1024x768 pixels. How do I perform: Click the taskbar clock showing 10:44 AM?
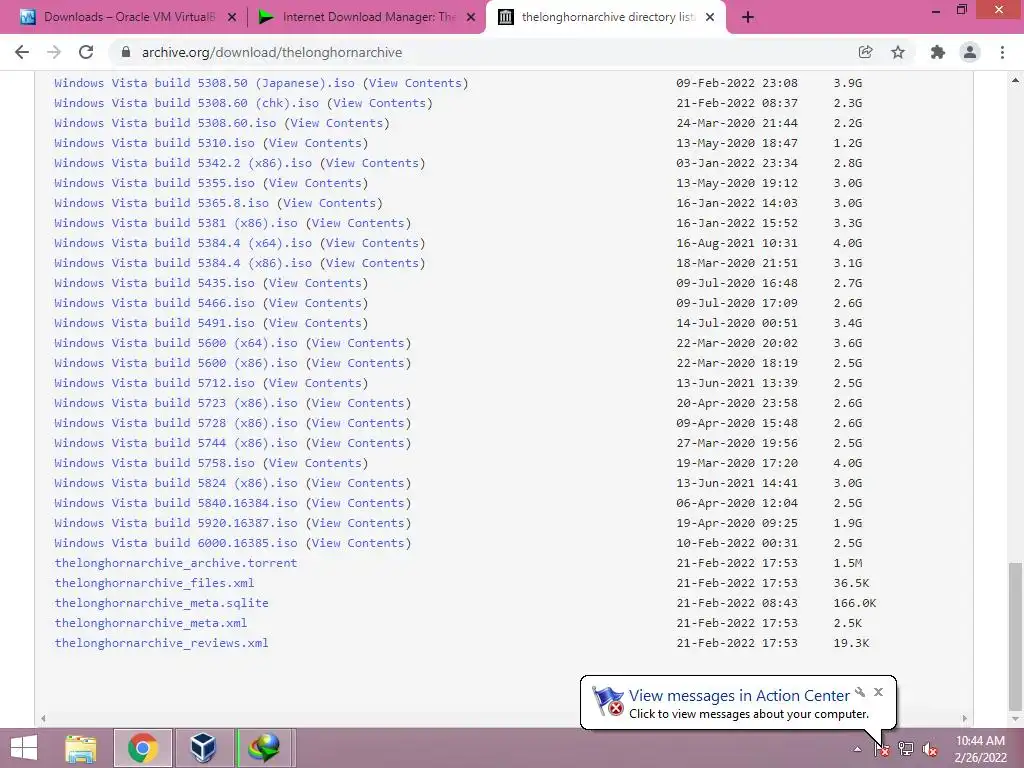click(x=980, y=749)
